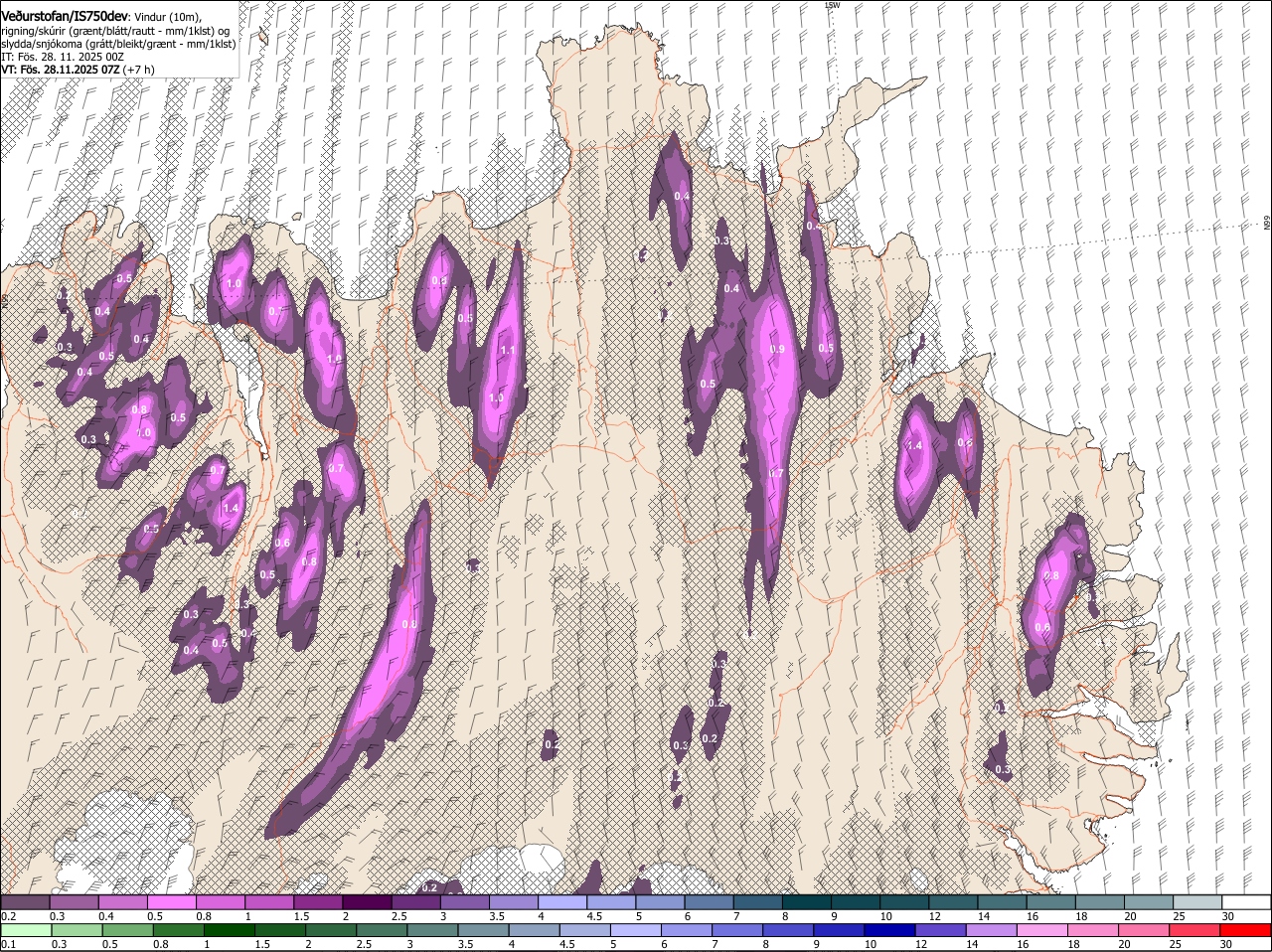Pick lower legend swatch between 0.3 and 0.5
This screenshot has width=1272, height=952.
78,930
